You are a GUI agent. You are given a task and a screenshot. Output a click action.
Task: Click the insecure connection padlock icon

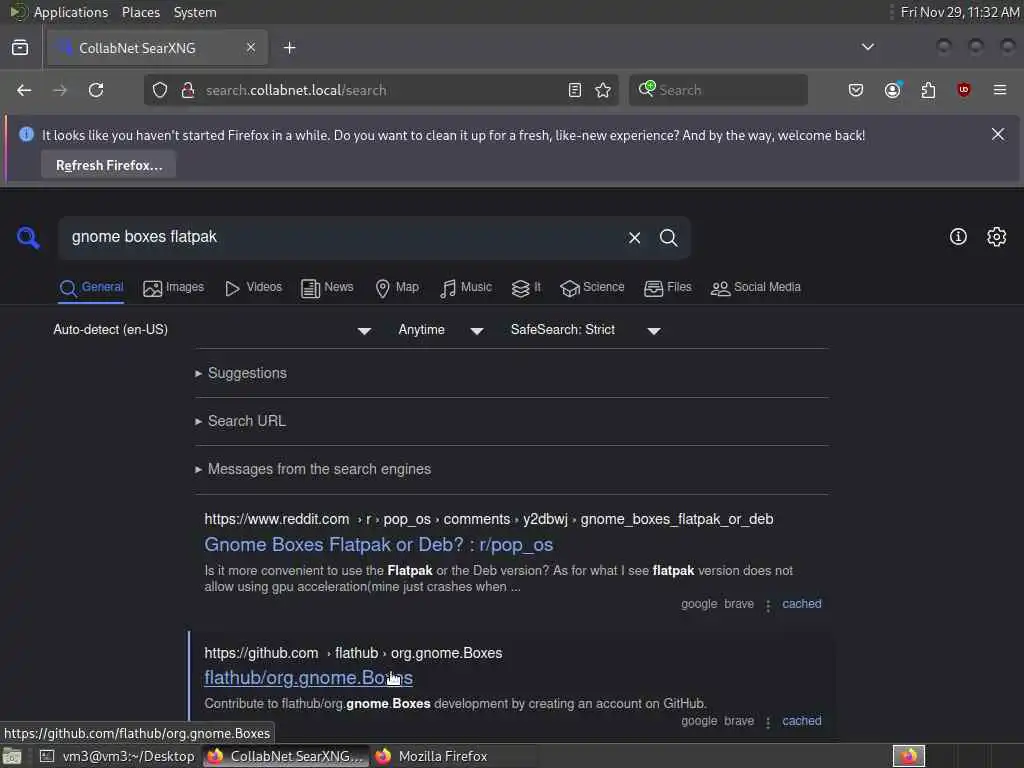point(188,90)
